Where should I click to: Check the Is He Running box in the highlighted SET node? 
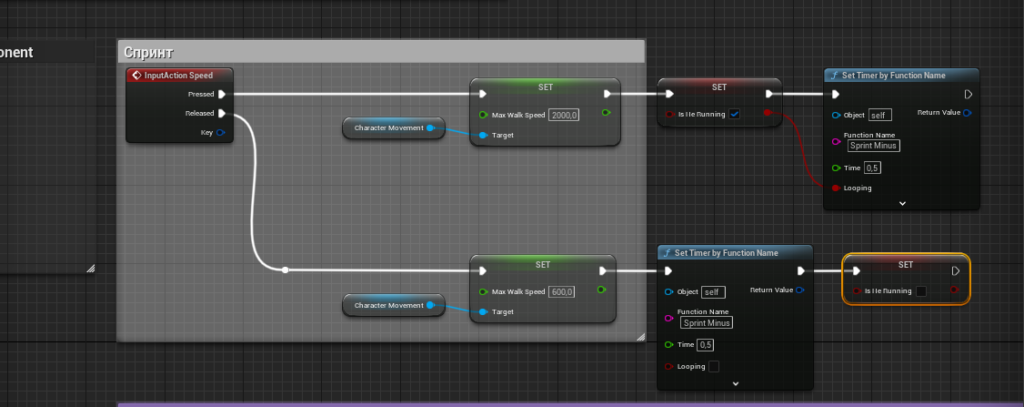coord(920,291)
